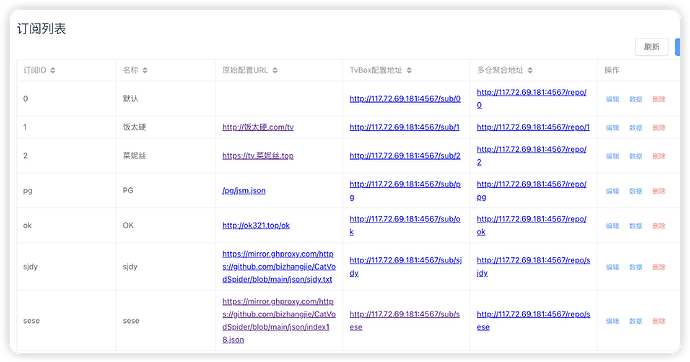Edit the 菜妮丝 subscription via 编辑
This screenshot has height=362, width=690.
tap(612, 156)
